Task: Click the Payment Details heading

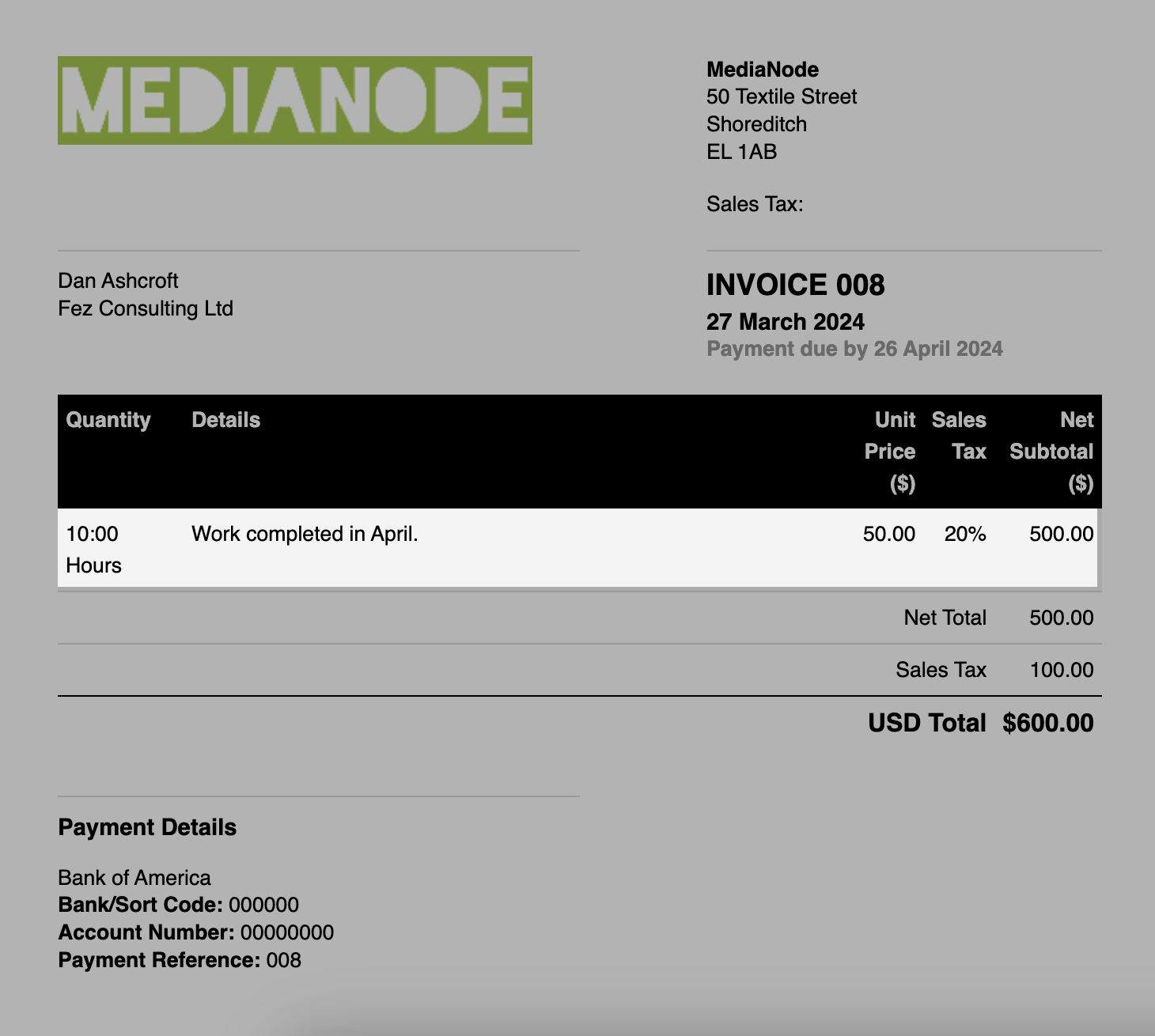Action: click(x=146, y=826)
